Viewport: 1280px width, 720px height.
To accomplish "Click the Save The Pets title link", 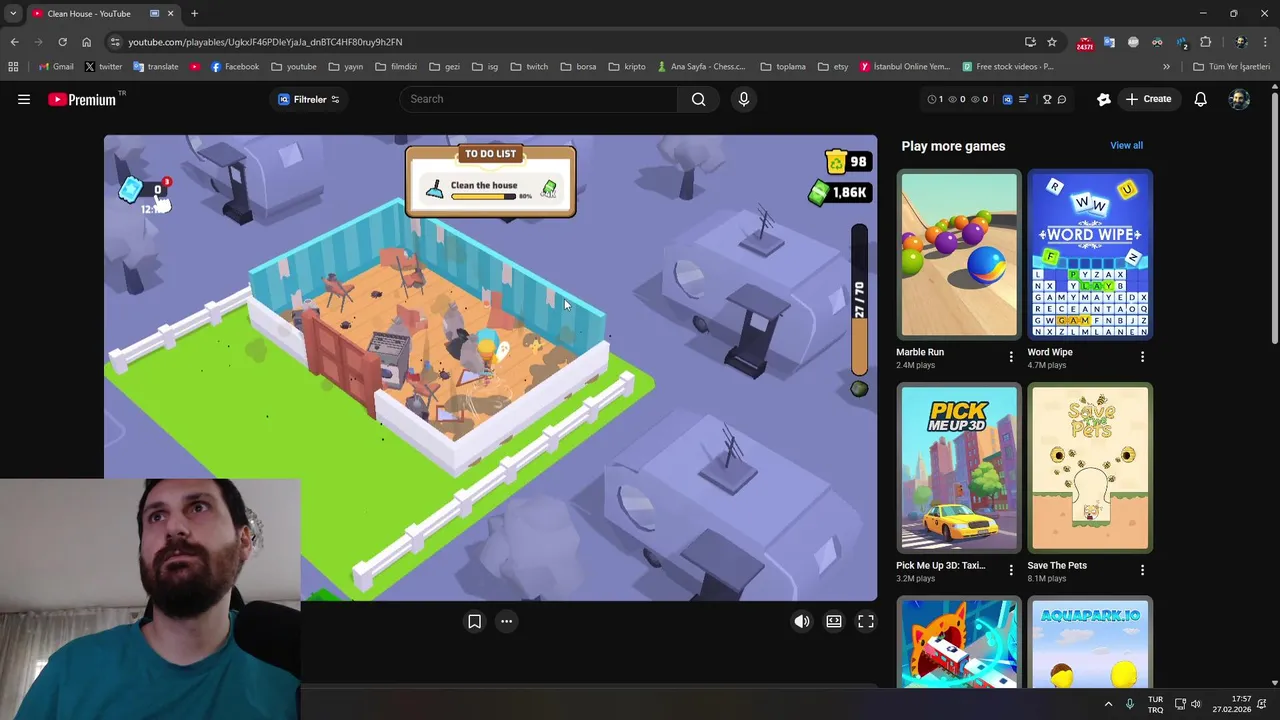I will pos(1057,565).
